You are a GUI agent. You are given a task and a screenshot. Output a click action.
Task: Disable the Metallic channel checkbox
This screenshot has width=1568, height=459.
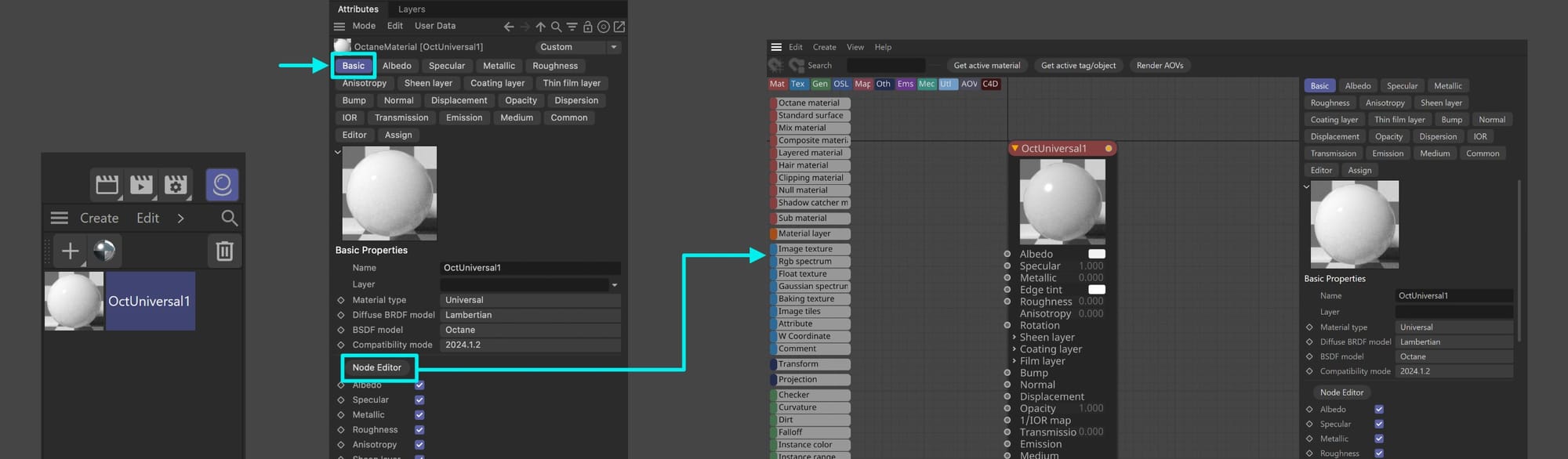point(419,414)
